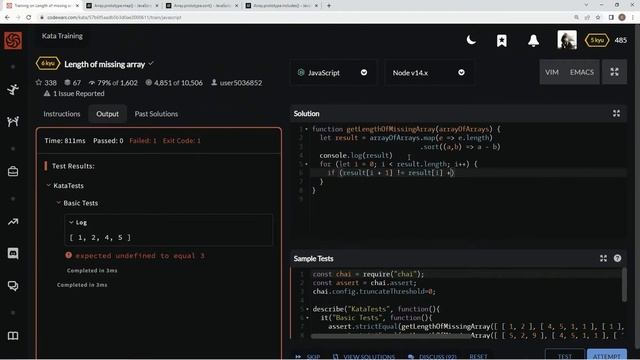640x360 pixels.
Task: Click the honor score 485
Action: coord(620,40)
